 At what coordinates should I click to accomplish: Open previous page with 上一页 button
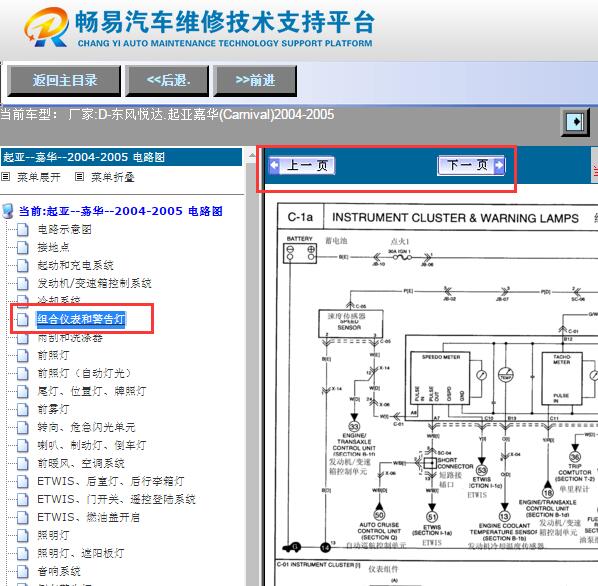coord(302,165)
